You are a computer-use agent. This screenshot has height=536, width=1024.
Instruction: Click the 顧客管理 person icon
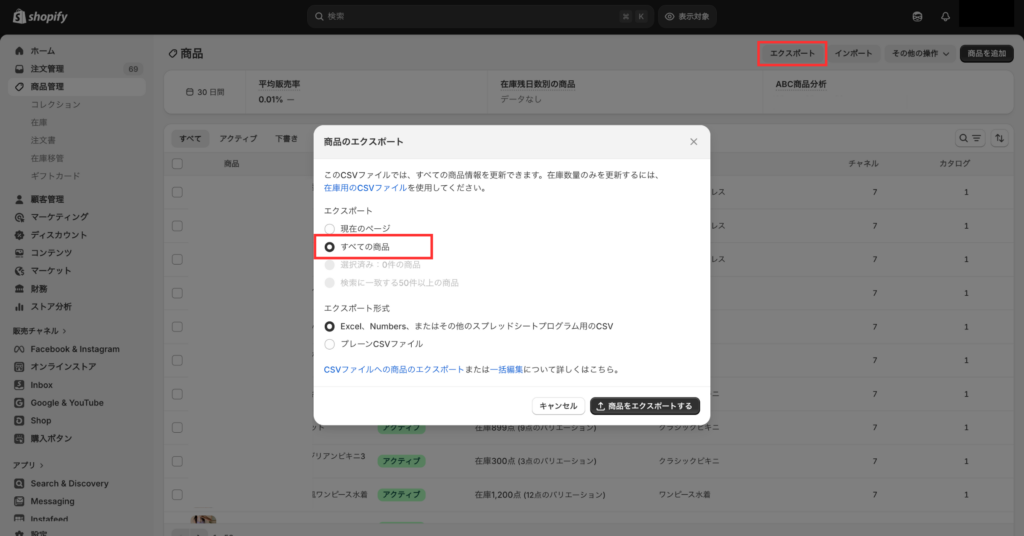point(19,199)
